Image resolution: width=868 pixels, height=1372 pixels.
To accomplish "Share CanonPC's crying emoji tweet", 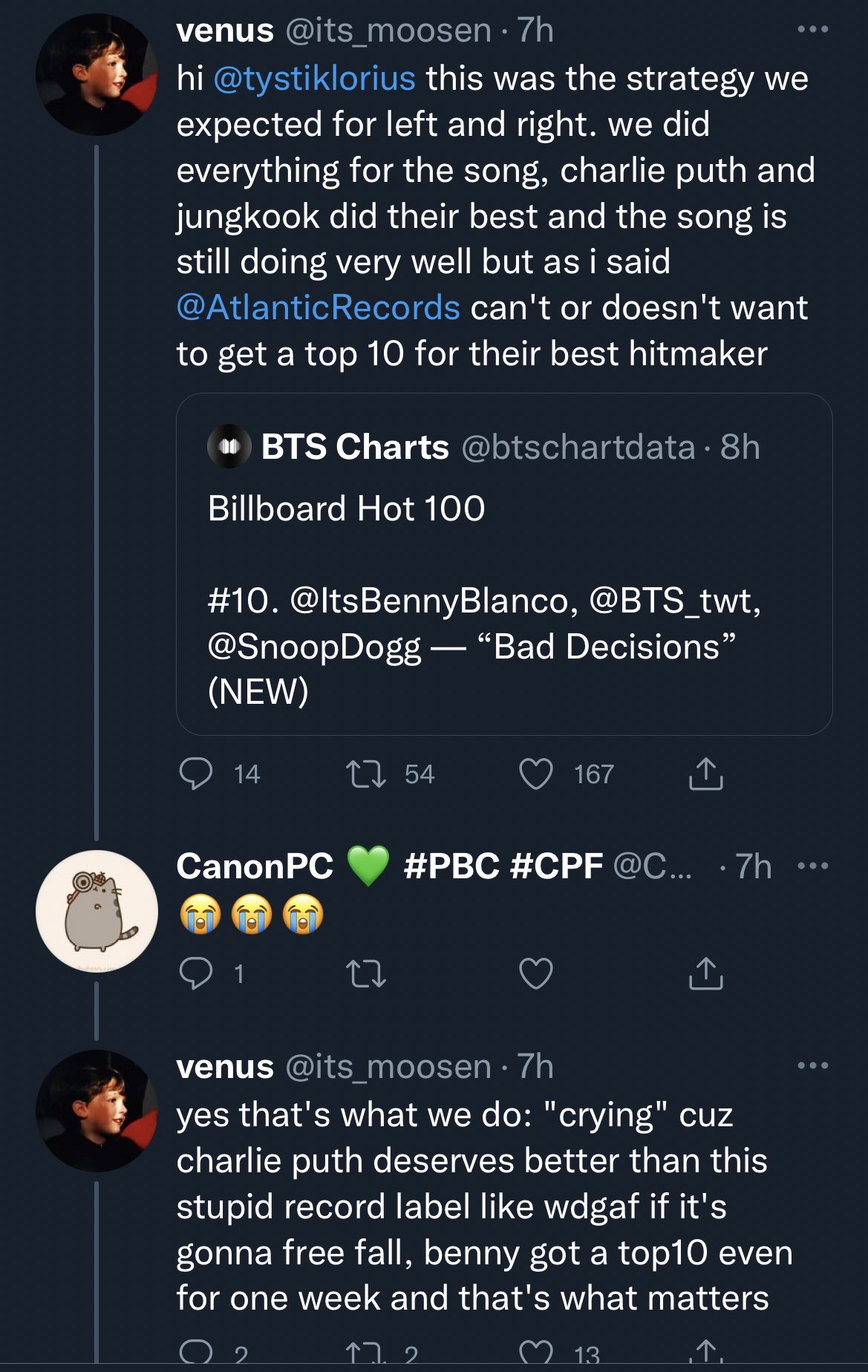I will [705, 973].
